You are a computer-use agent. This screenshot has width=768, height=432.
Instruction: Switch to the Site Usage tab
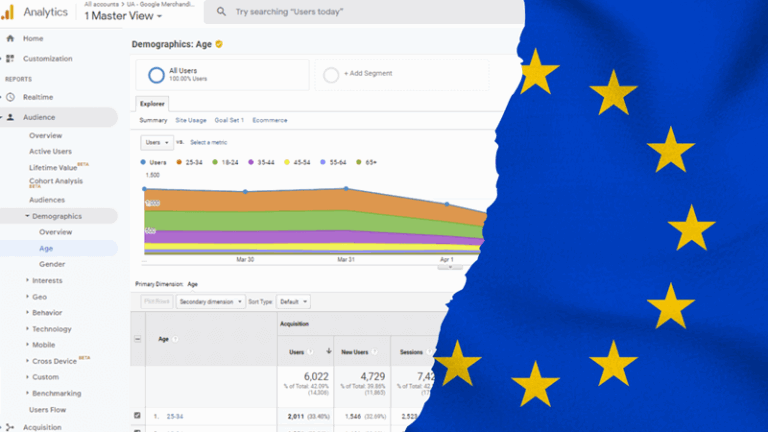pyautogui.click(x=190, y=120)
